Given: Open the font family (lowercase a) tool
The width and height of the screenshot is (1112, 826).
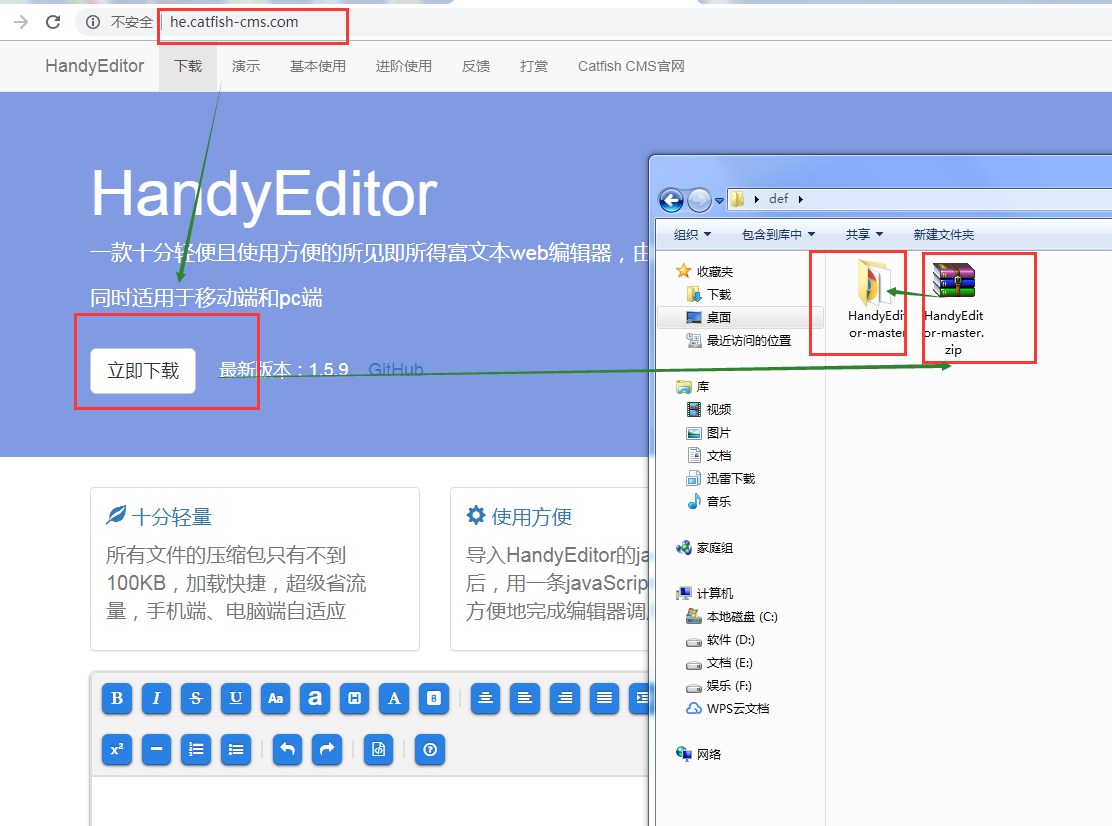Looking at the screenshot, I should click(x=315, y=698).
